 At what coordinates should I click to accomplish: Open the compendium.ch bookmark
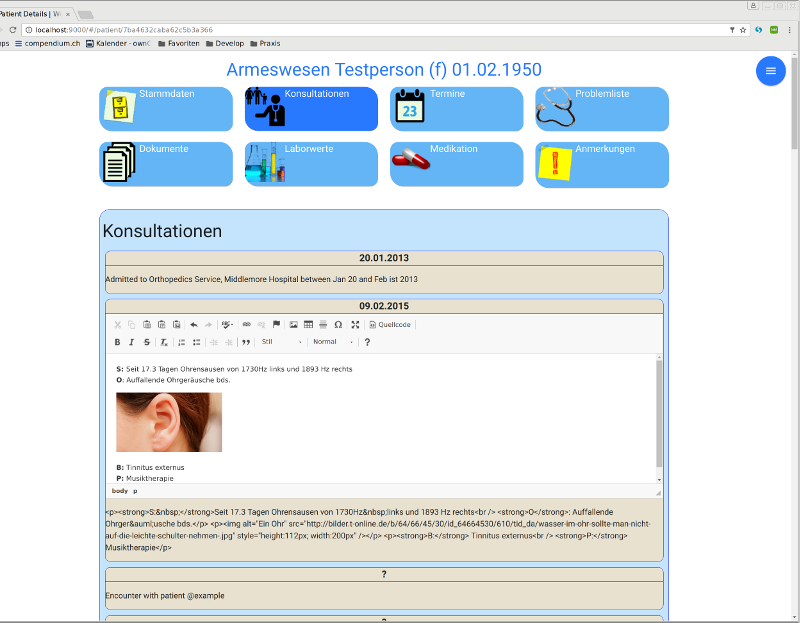coord(47,43)
